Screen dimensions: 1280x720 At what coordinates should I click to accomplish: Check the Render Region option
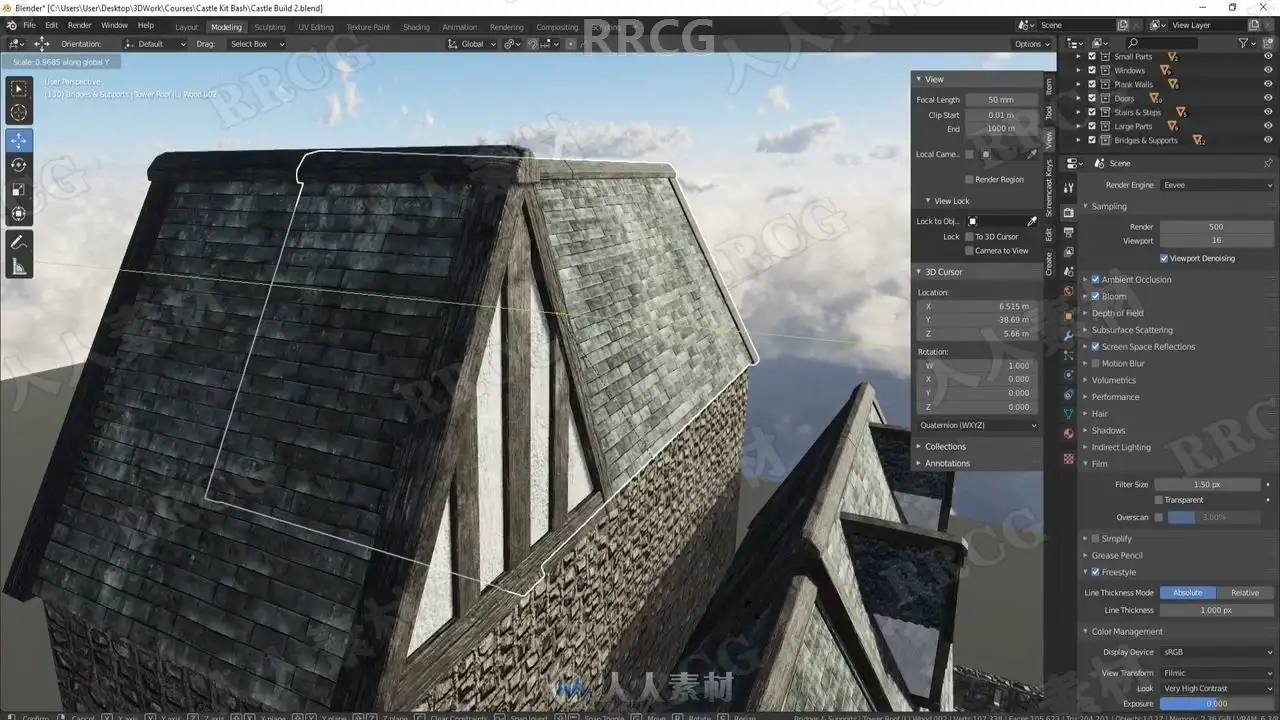(969, 180)
